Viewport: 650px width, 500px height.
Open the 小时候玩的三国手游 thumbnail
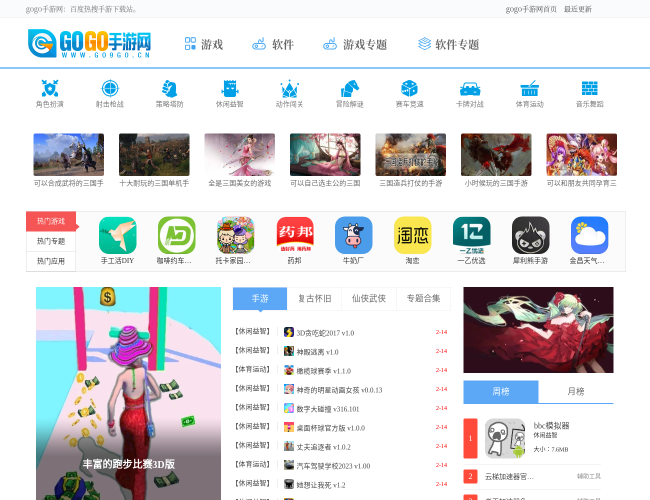tap(496, 155)
